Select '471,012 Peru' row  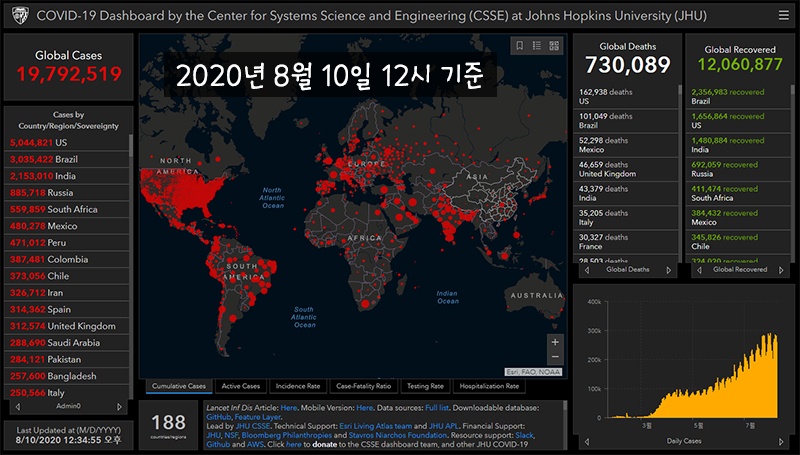[66, 243]
